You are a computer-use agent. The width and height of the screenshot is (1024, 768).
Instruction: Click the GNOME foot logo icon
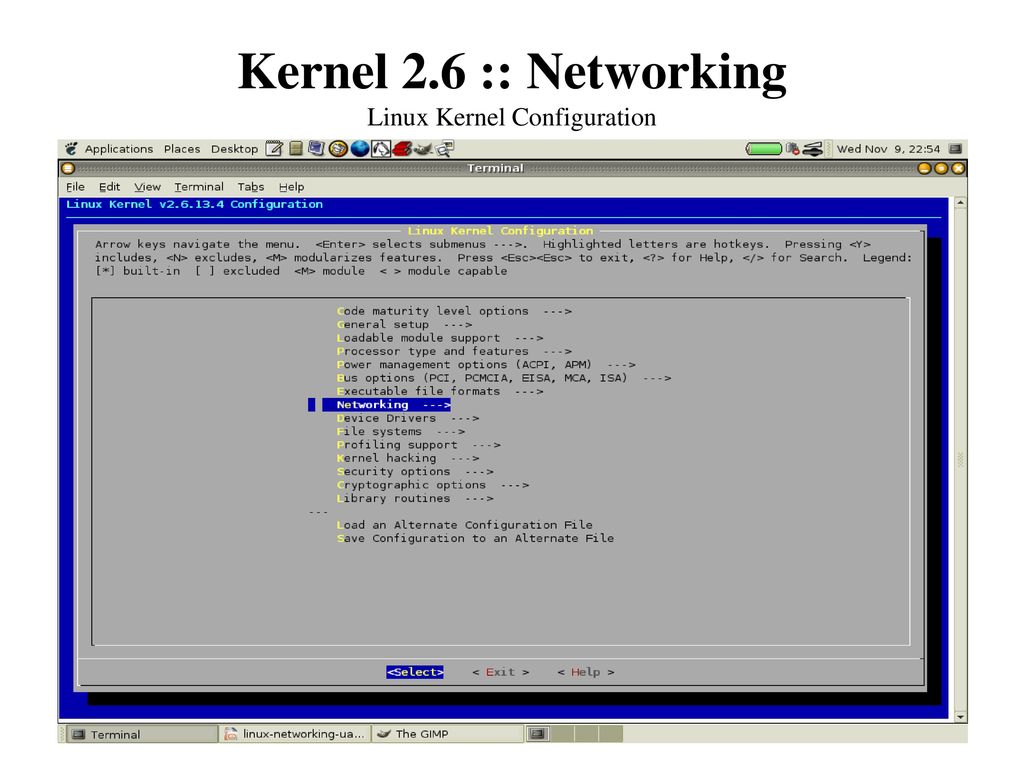pos(71,149)
